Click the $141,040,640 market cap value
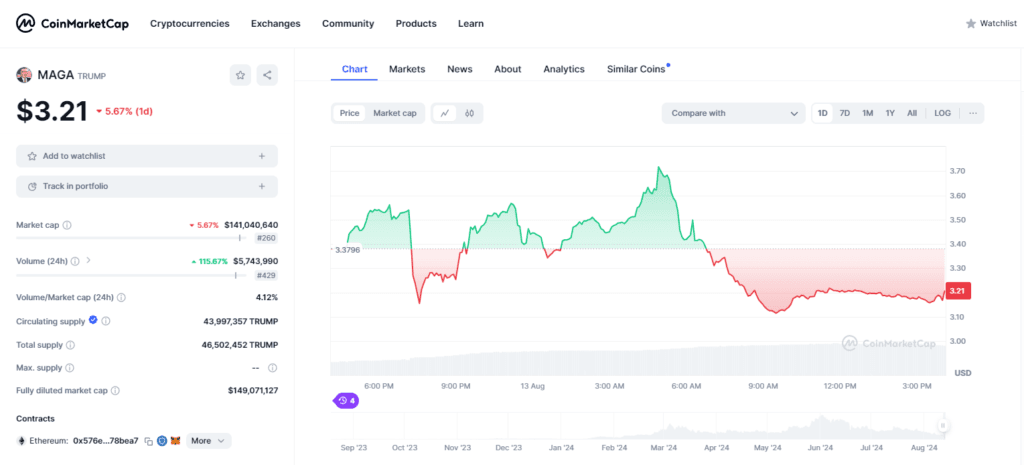Screen dimensions: 1024x465 [251, 225]
